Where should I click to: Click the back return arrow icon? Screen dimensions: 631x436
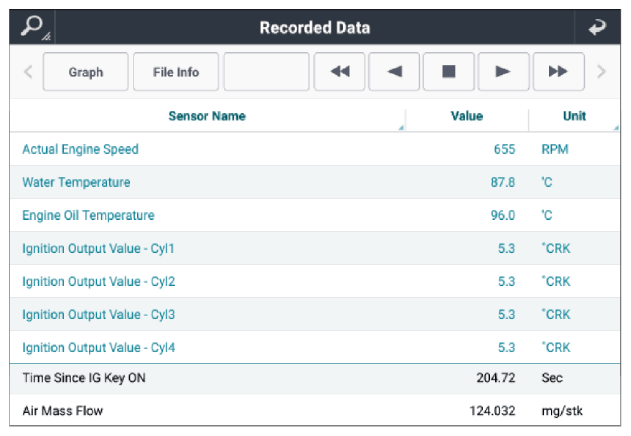click(597, 27)
